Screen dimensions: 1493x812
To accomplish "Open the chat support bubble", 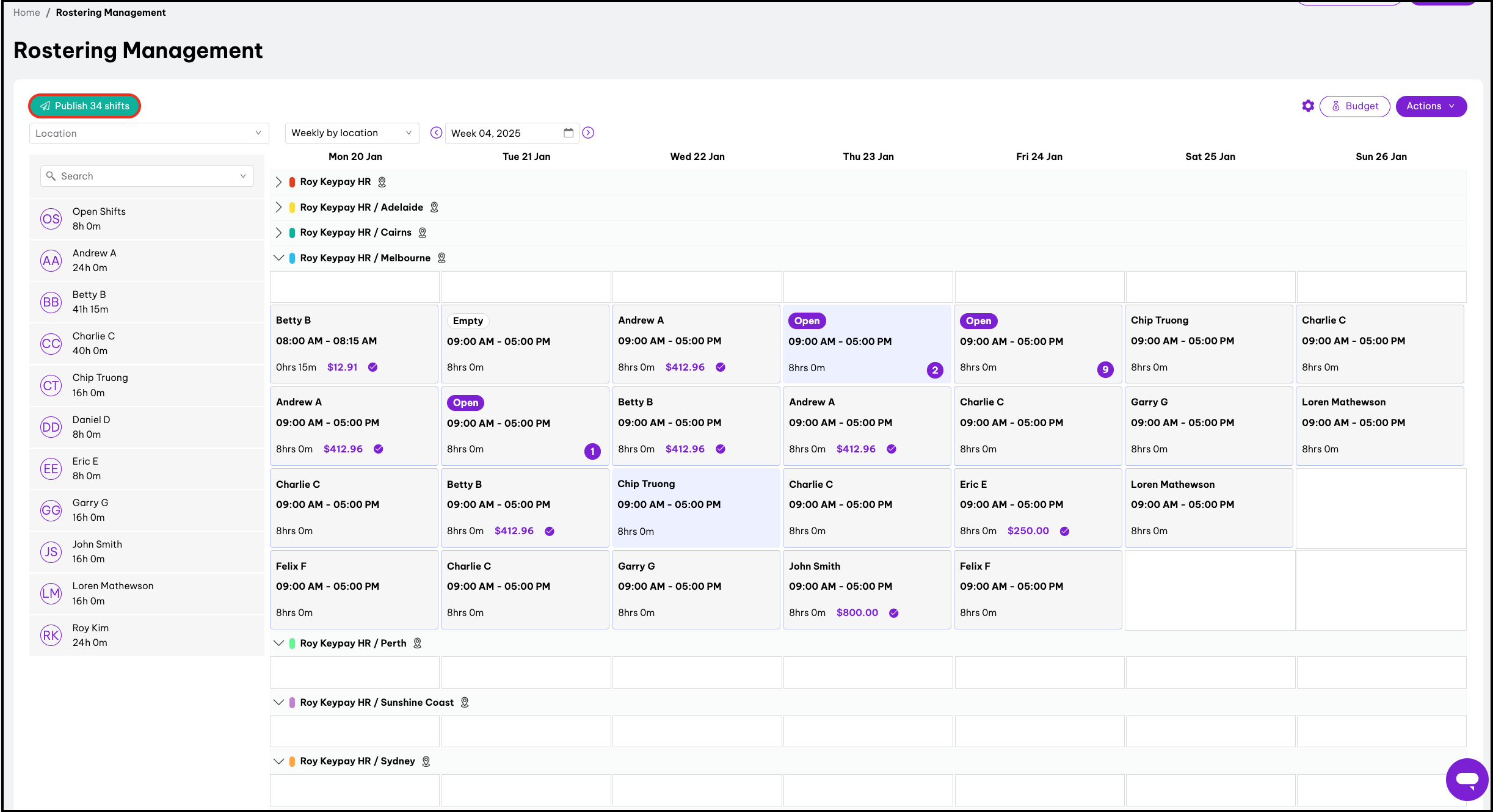I will click(1466, 779).
